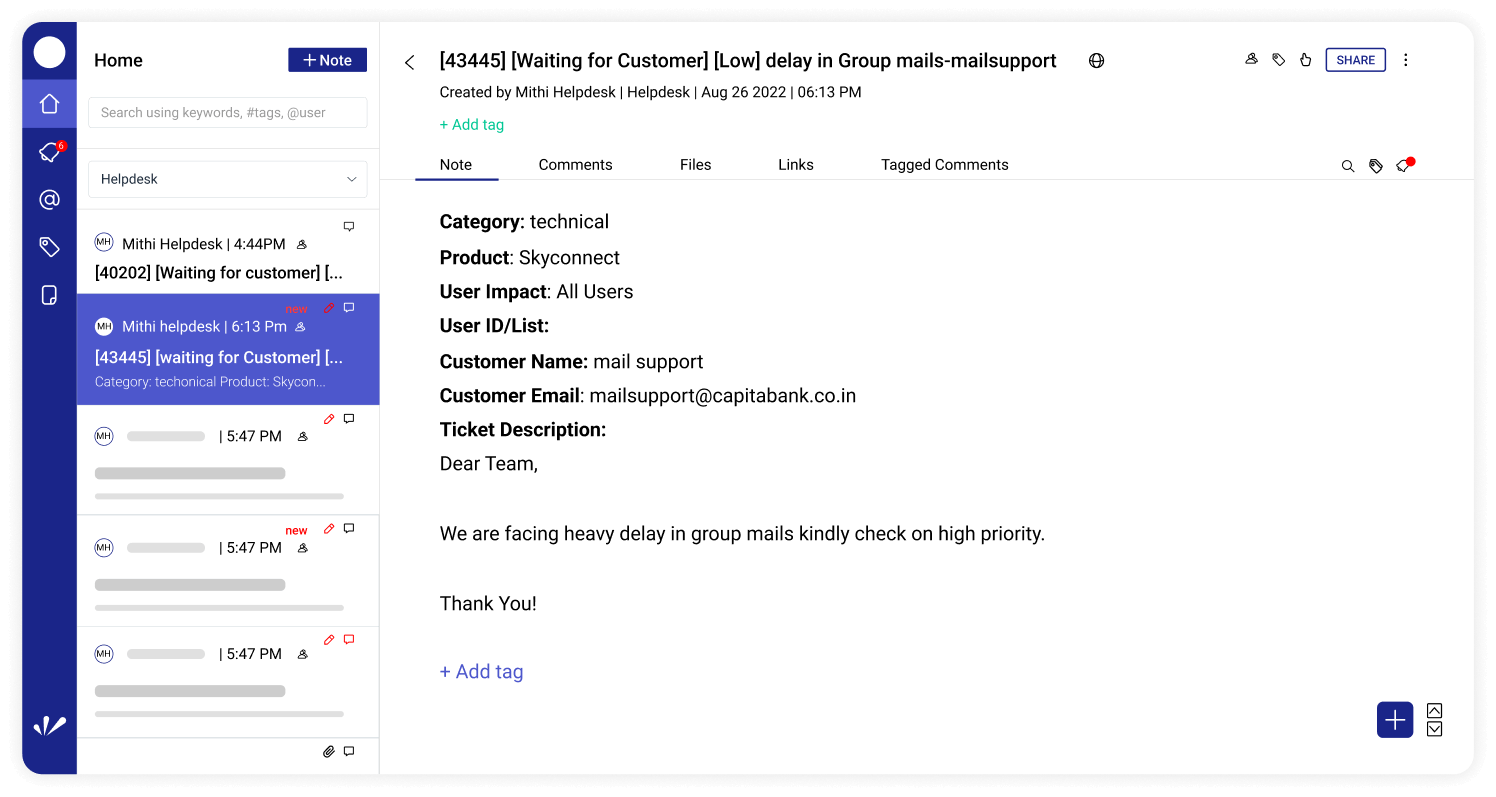
Task: Switch to the Comments tab
Action: pos(575,164)
